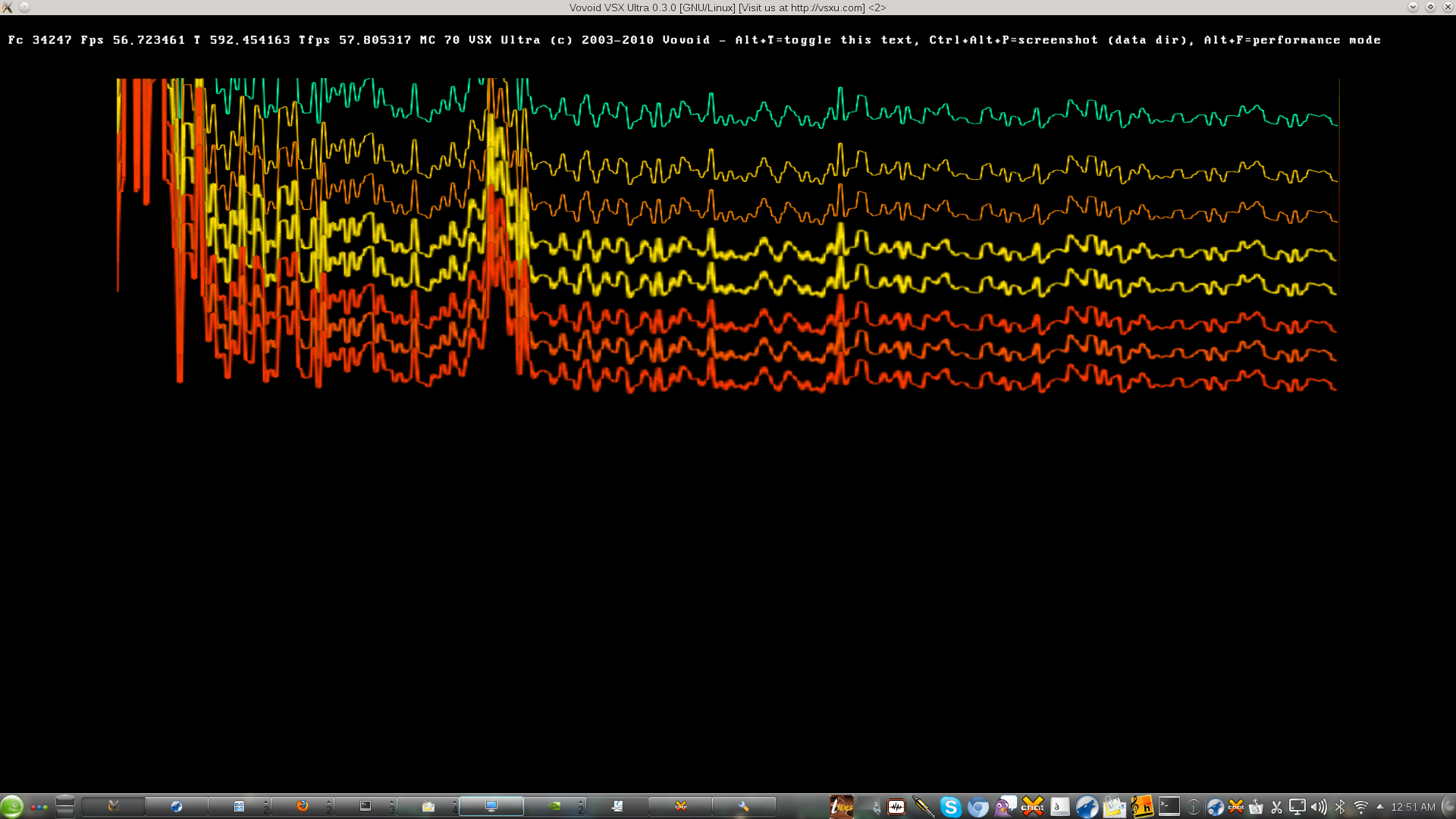Screen dimensions: 1456x819
Task: Open the Klipper scissors clipboard tray icon
Action: point(1277,807)
